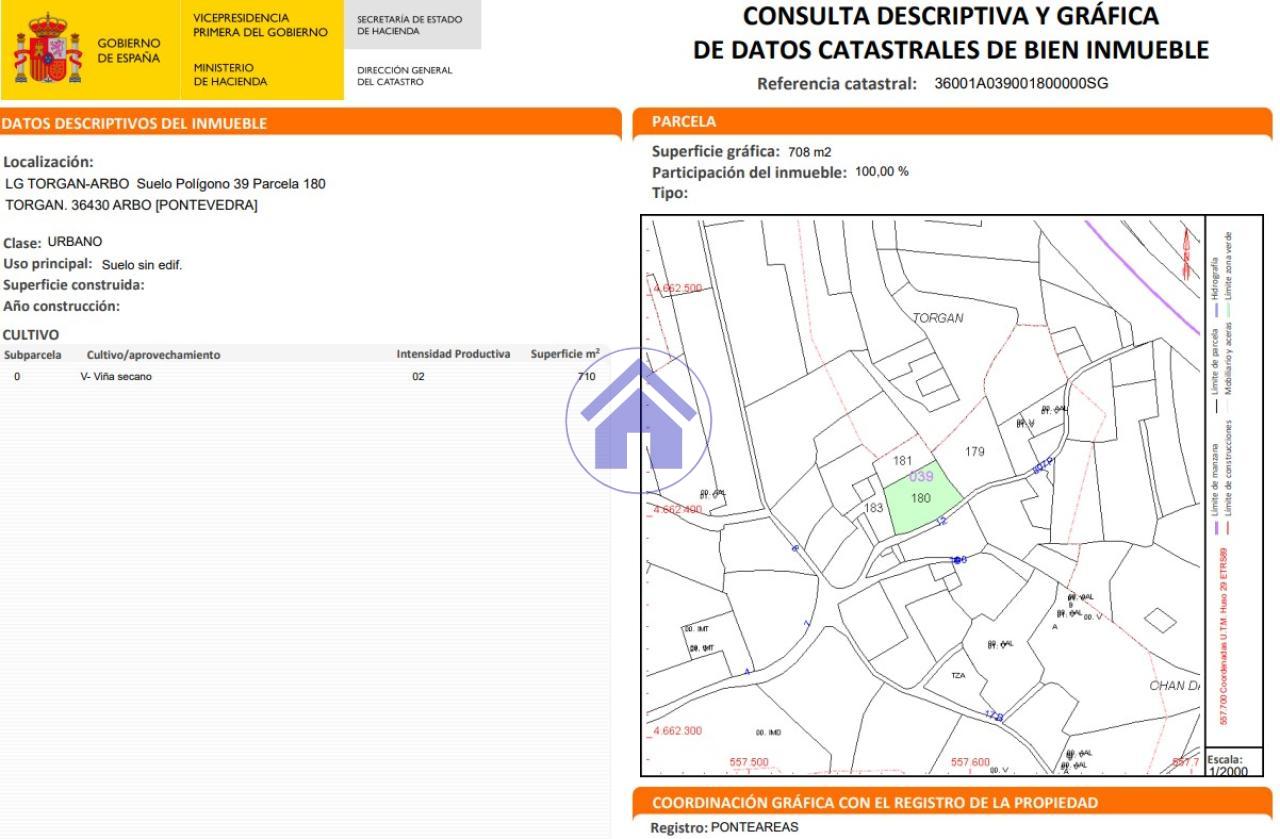The width and height of the screenshot is (1280, 839).
Task: Click coordinate label '4.662.400' on map
Action: pyautogui.click(x=678, y=509)
